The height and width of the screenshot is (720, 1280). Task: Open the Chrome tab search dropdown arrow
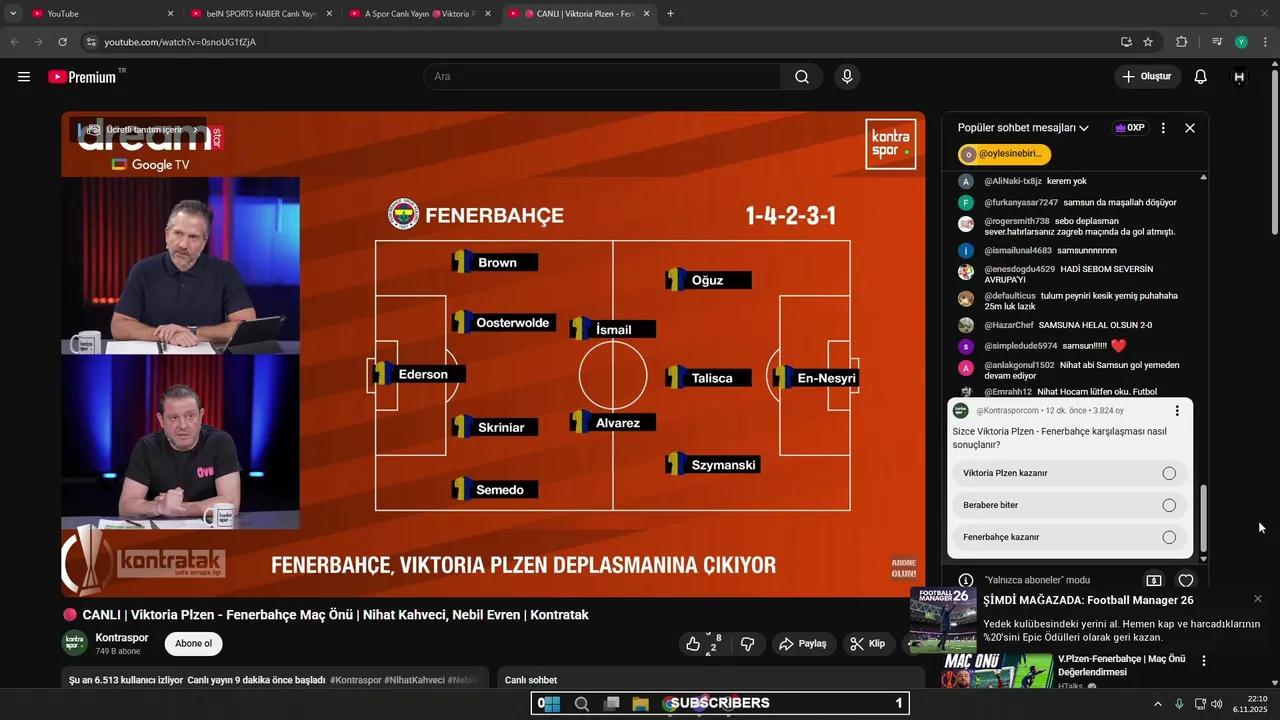pyautogui.click(x=13, y=14)
